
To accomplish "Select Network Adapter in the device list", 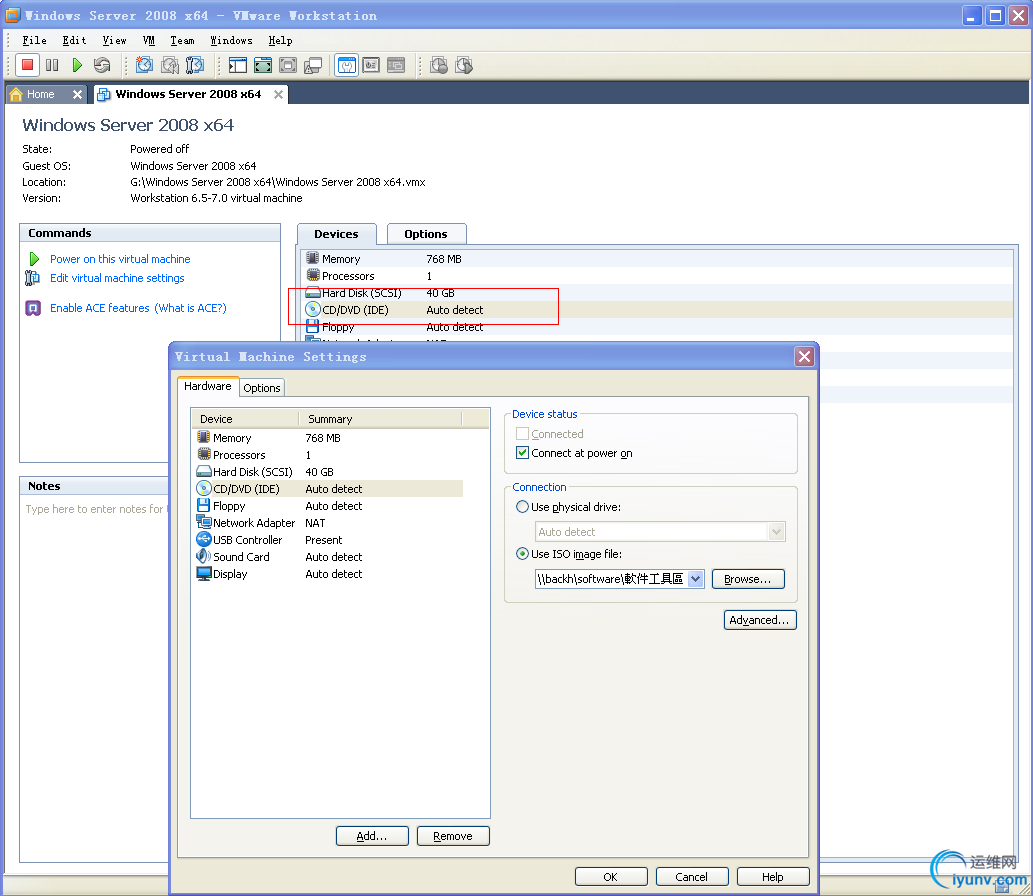I will click(x=329, y=523).
